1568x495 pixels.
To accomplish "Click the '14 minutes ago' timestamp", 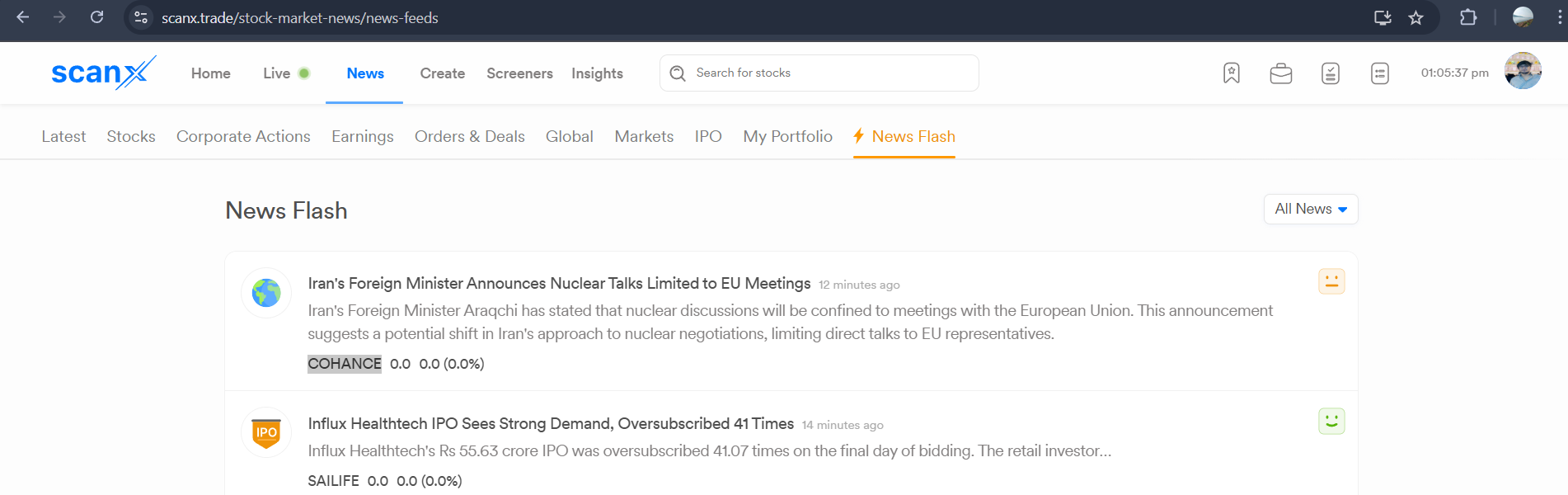I will (x=843, y=425).
